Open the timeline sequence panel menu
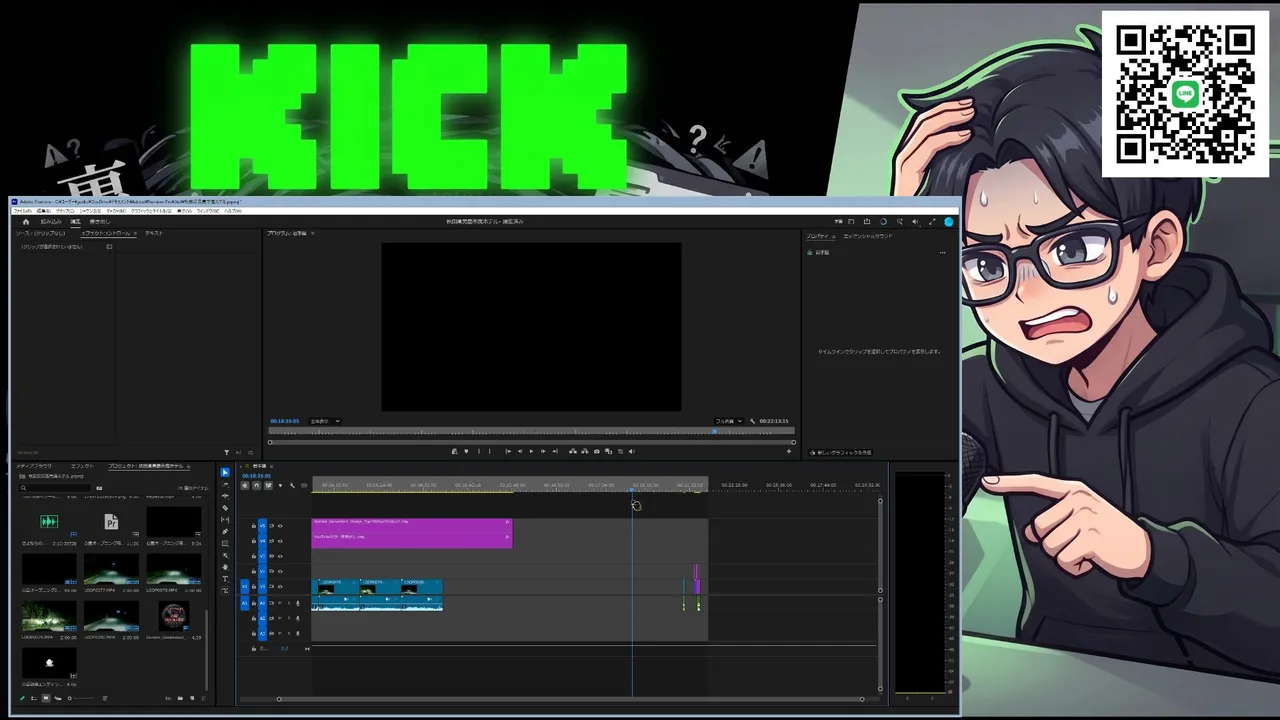 coord(273,466)
